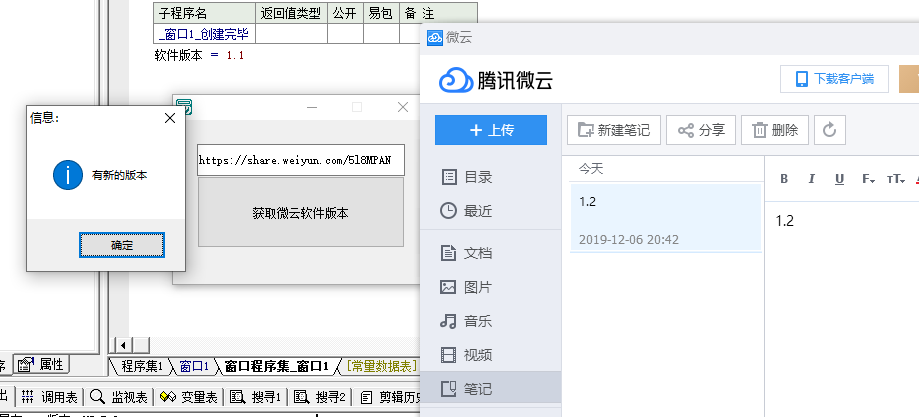Open the 变量表 bottom tab
919x417 pixels.
[189, 397]
